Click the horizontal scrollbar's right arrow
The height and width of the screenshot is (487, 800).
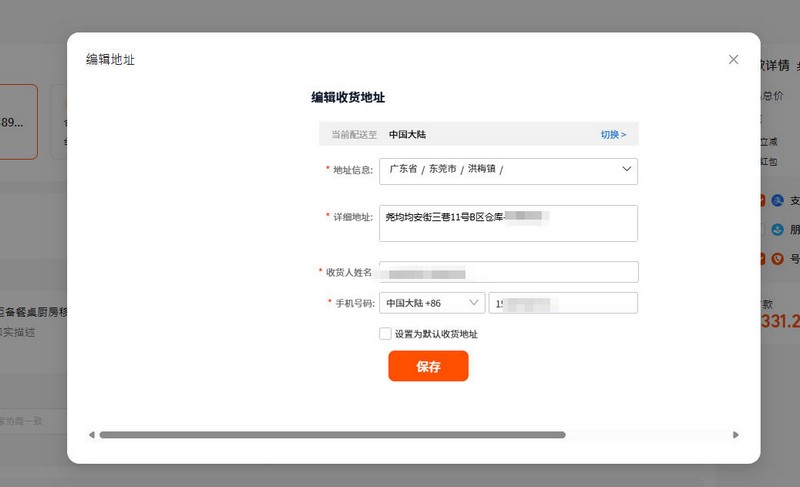736,435
